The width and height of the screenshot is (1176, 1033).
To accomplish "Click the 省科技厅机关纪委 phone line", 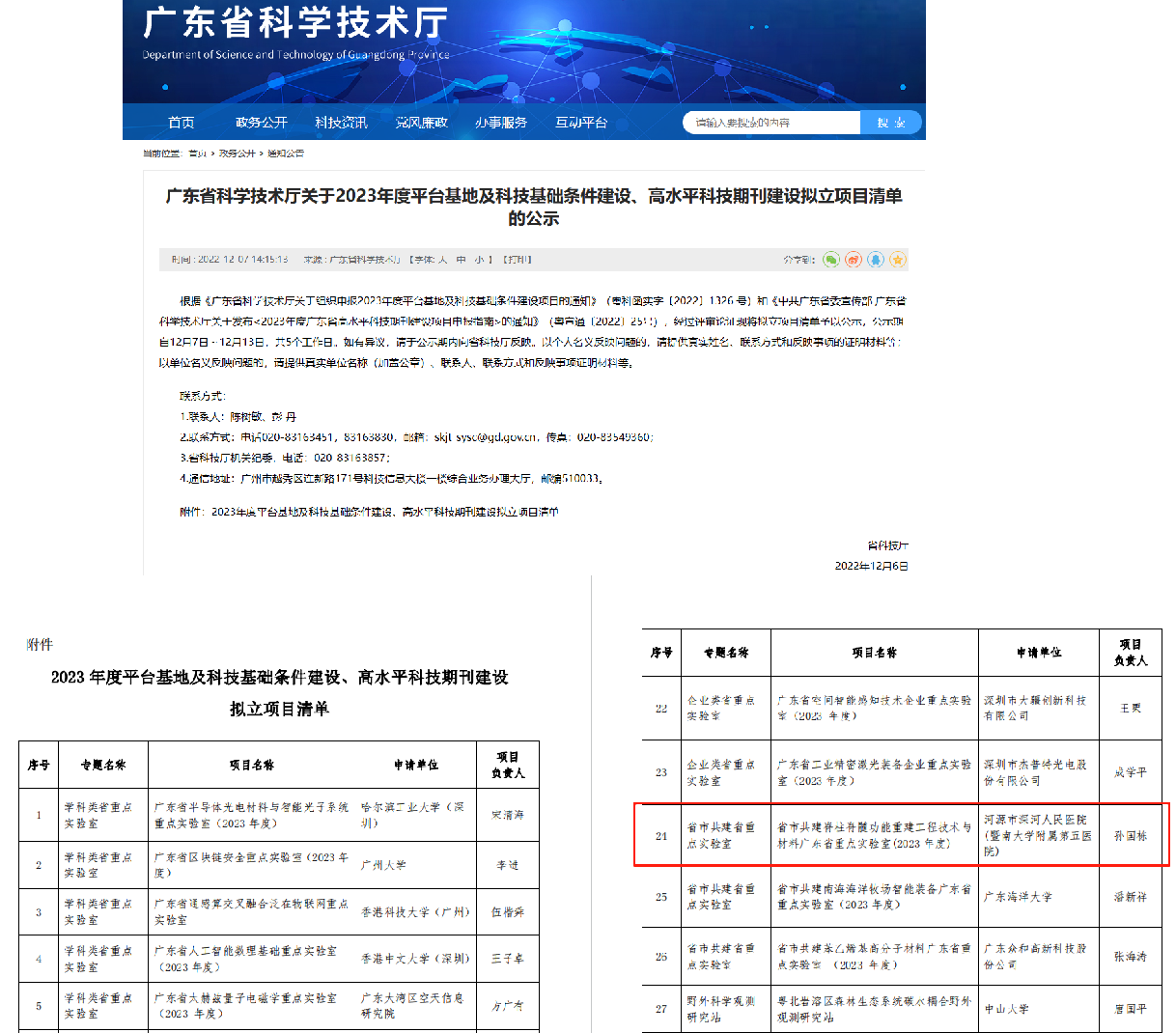I will (x=284, y=458).
